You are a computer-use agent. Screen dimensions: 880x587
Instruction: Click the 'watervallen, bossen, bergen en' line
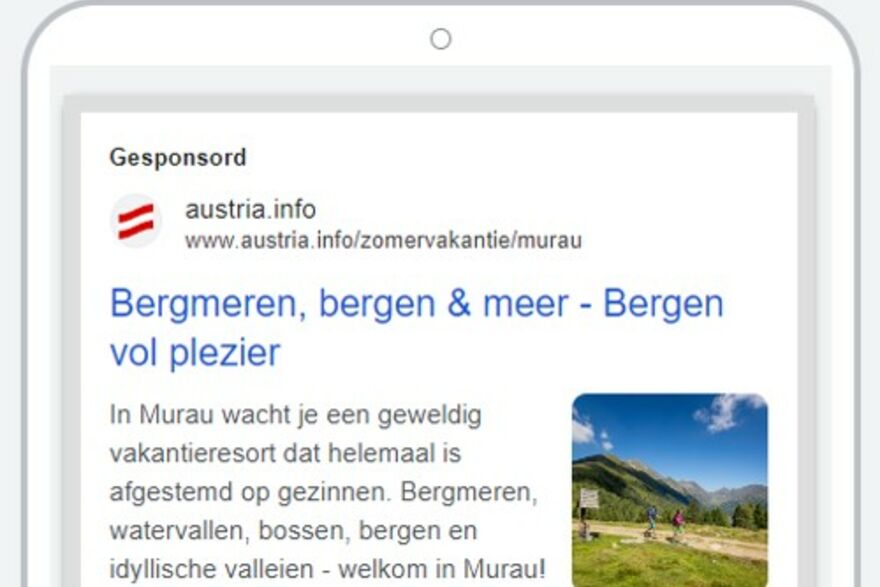293,530
